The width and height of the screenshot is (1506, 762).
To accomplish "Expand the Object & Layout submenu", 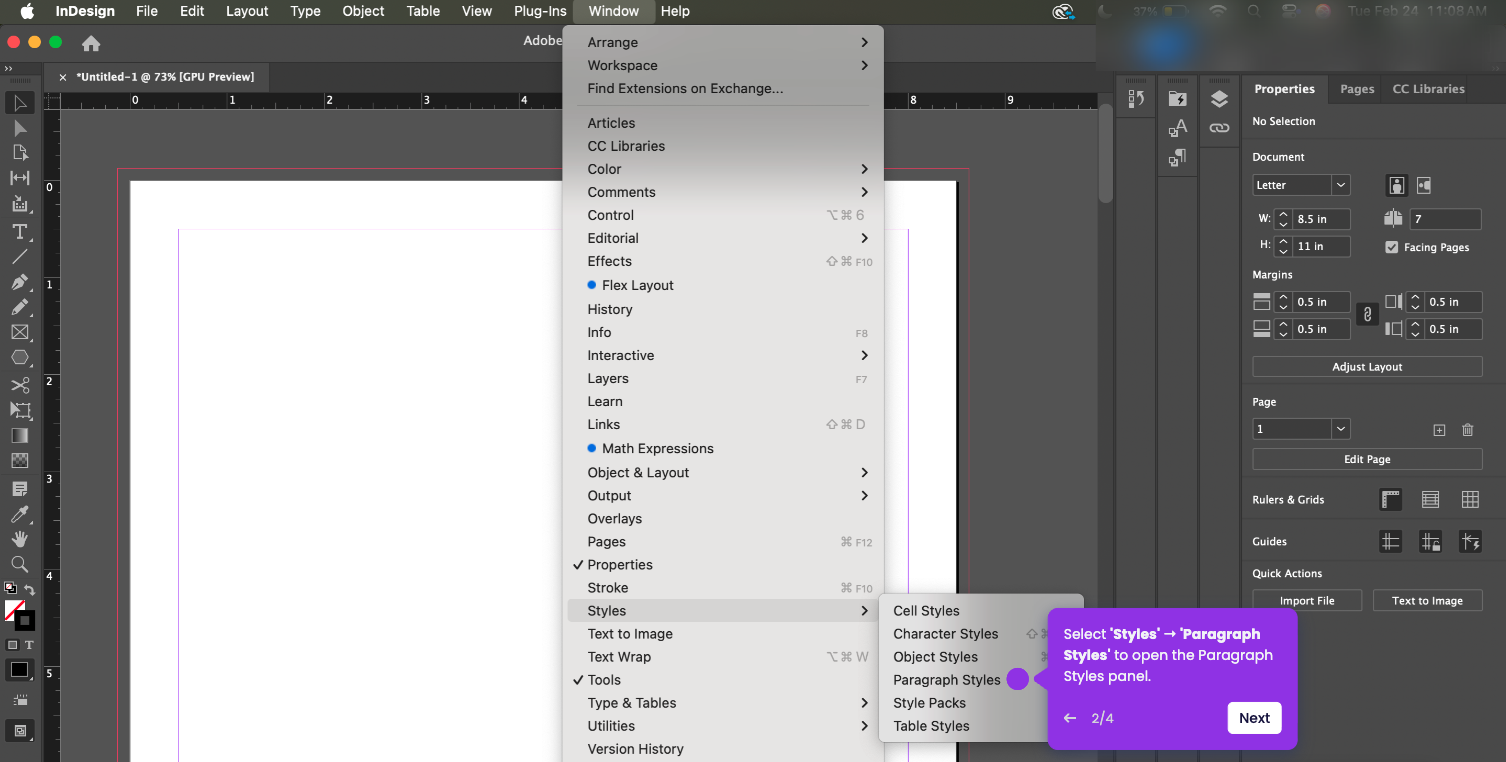I will [723, 472].
